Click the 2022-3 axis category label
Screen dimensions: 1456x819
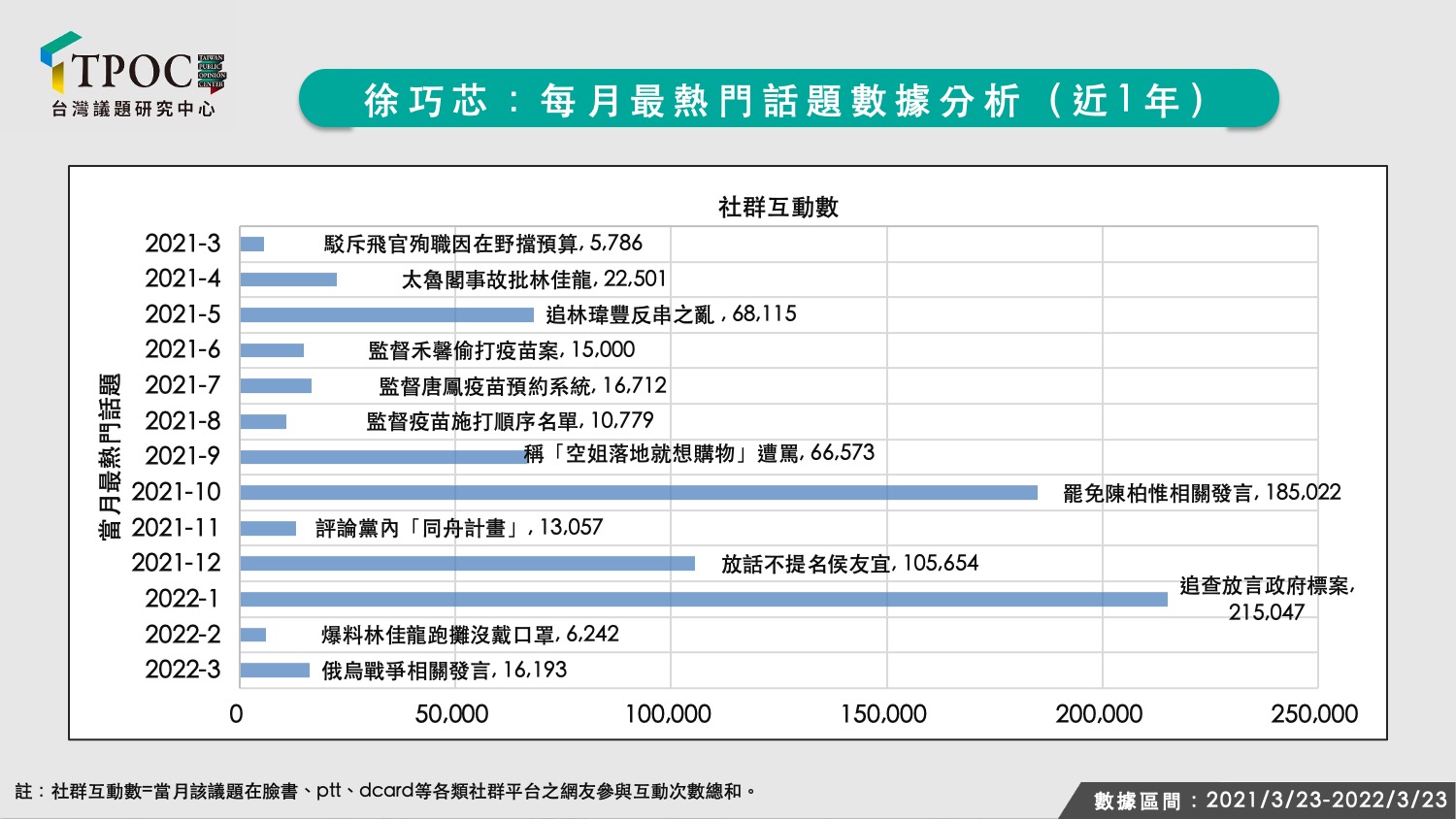(x=182, y=670)
